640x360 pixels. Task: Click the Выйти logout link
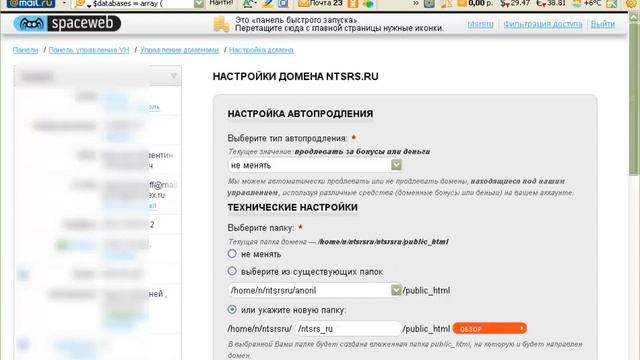[603, 24]
